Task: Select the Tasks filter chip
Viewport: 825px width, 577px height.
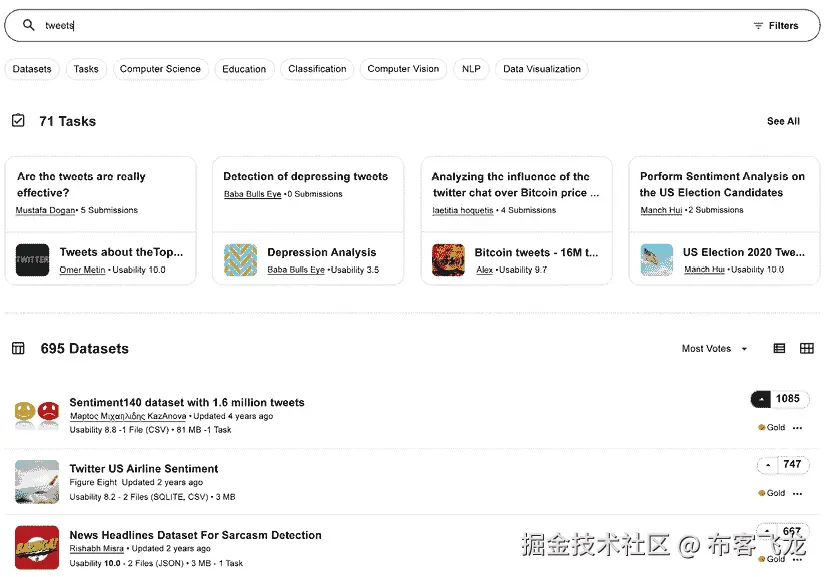Action: coord(86,69)
